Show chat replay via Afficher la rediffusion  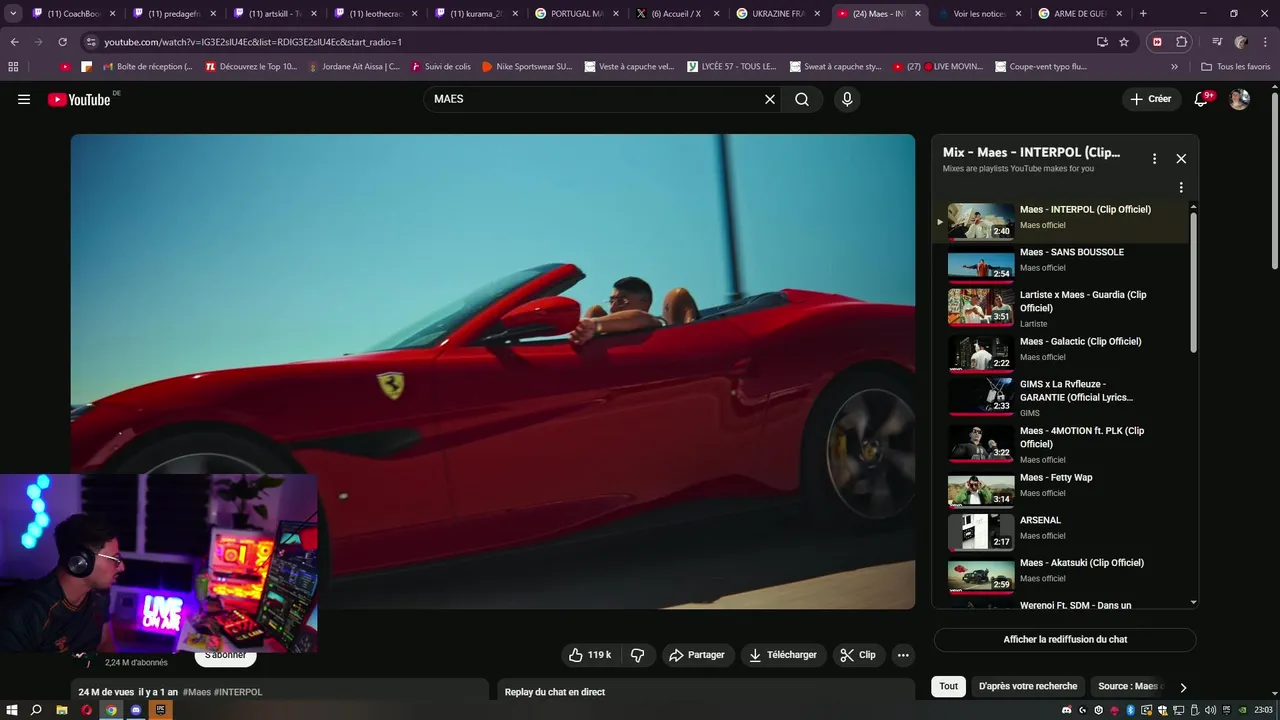click(x=1065, y=639)
